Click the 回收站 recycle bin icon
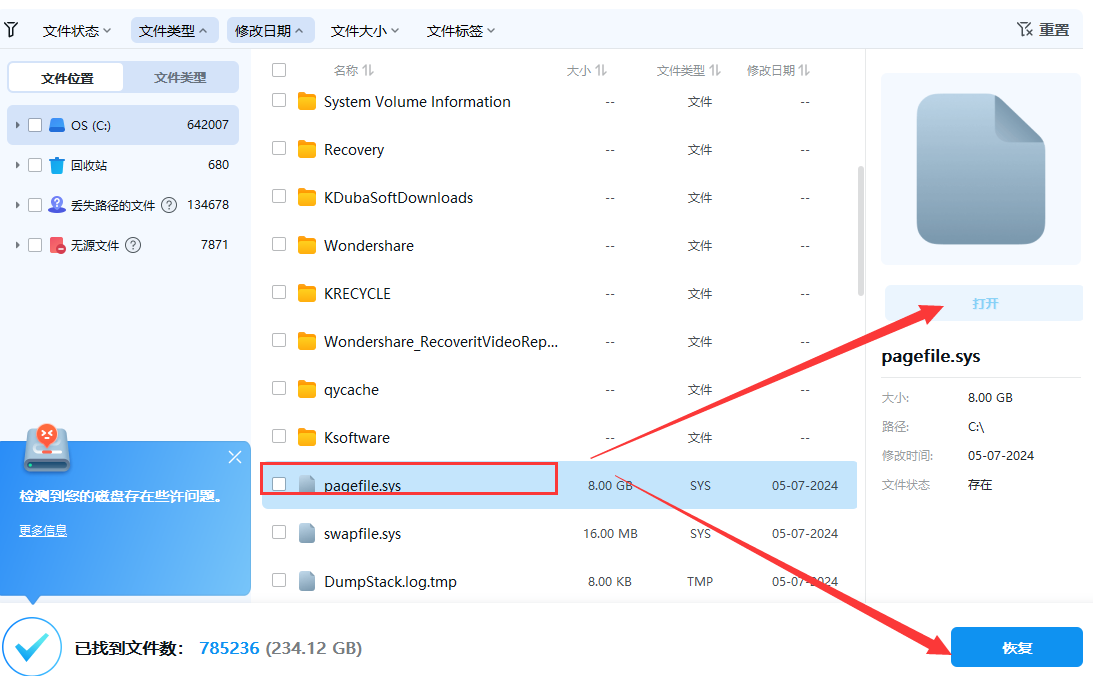The width and height of the screenshot is (1093, 676). click(56, 164)
